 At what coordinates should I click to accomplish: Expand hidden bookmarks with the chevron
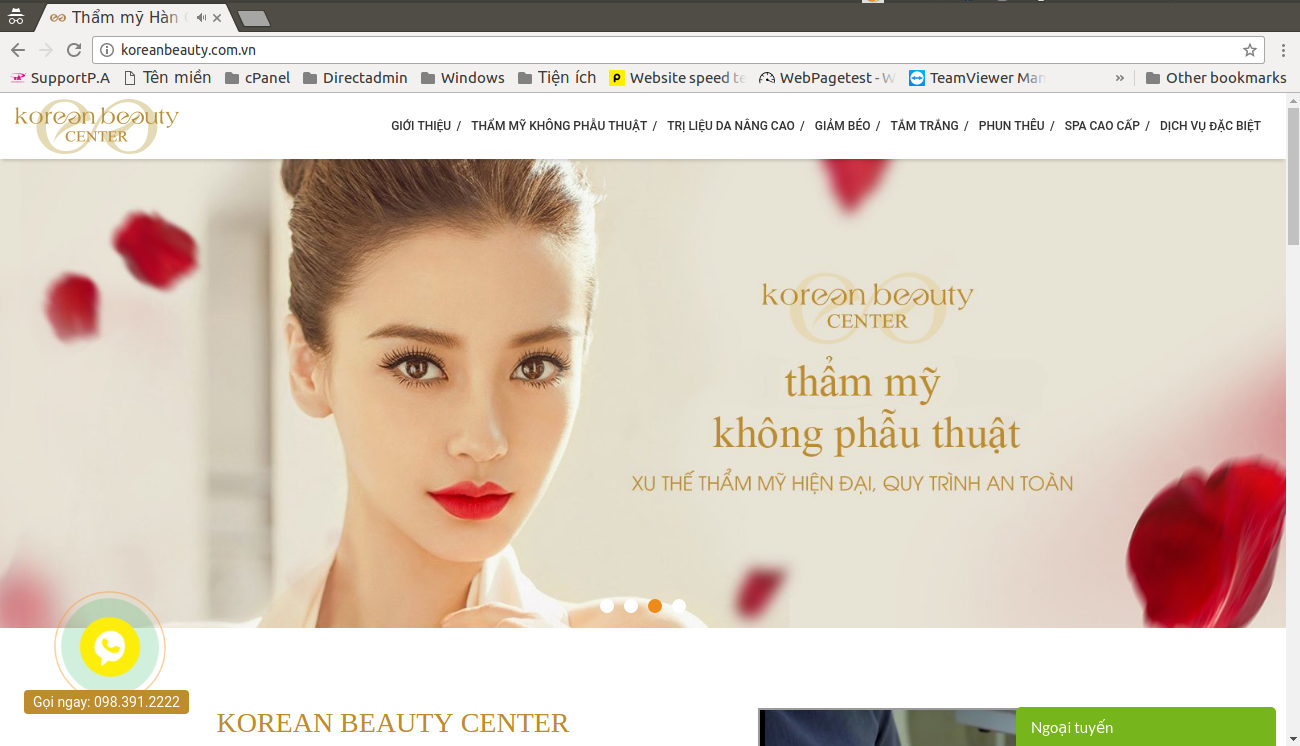pyautogui.click(x=1119, y=78)
